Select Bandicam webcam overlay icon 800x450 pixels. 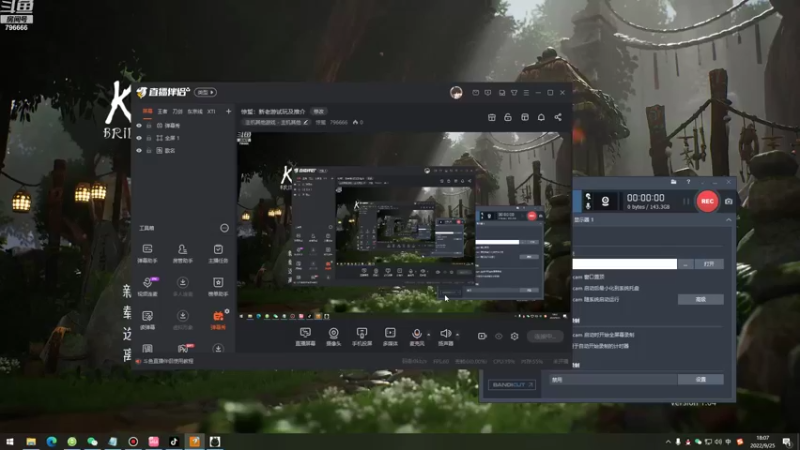(605, 201)
